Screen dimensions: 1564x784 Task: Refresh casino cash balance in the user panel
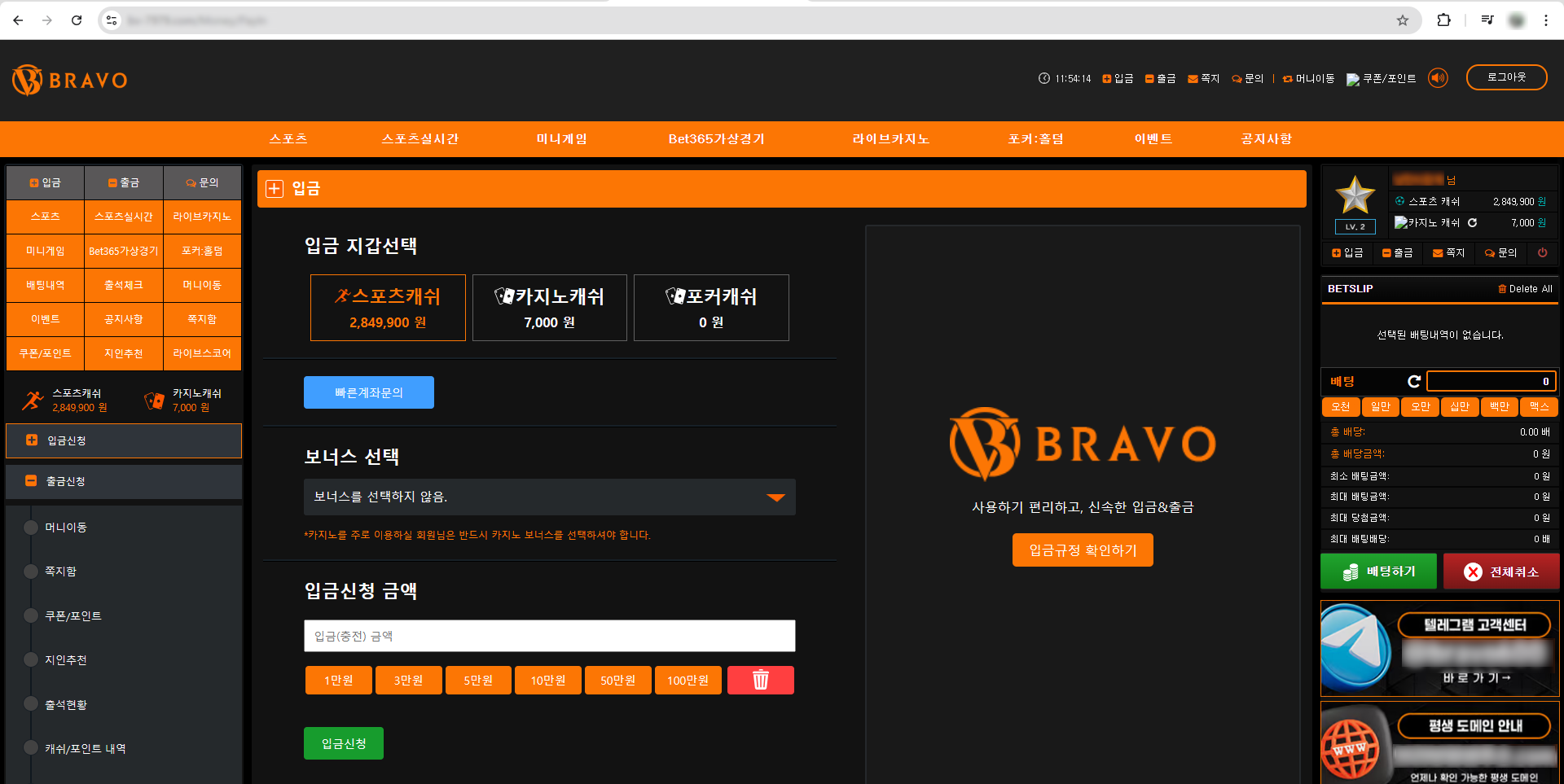pos(1472,222)
